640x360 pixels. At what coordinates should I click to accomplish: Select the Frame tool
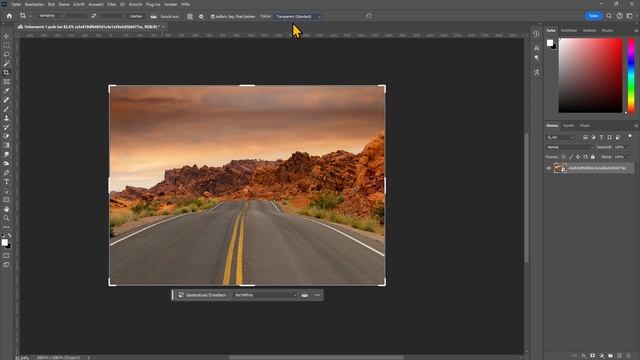coord(6,82)
